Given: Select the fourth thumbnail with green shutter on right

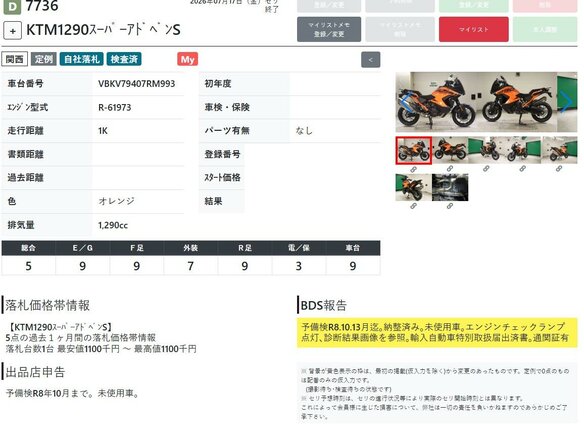Looking at the screenshot, I should pyautogui.click(x=523, y=150).
